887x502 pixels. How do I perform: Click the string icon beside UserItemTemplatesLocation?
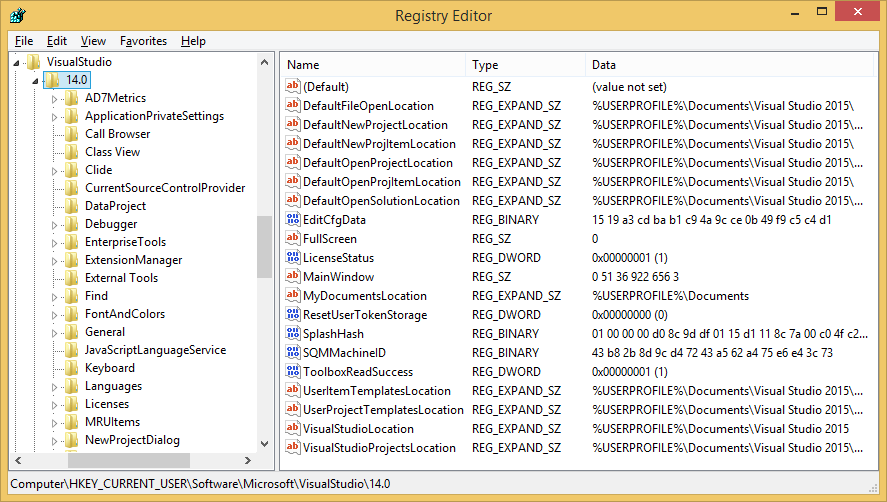(292, 391)
